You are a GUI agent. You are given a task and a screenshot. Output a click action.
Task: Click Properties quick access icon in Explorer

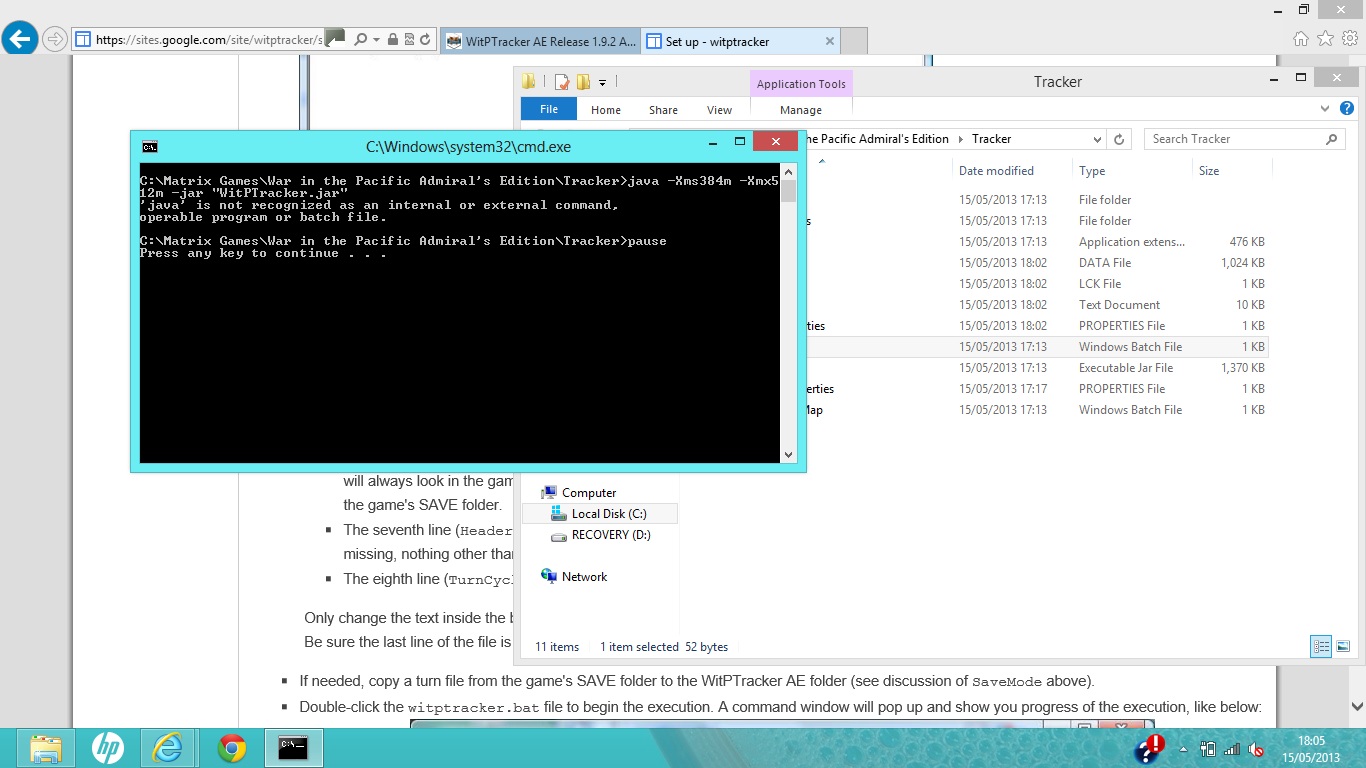(x=562, y=82)
